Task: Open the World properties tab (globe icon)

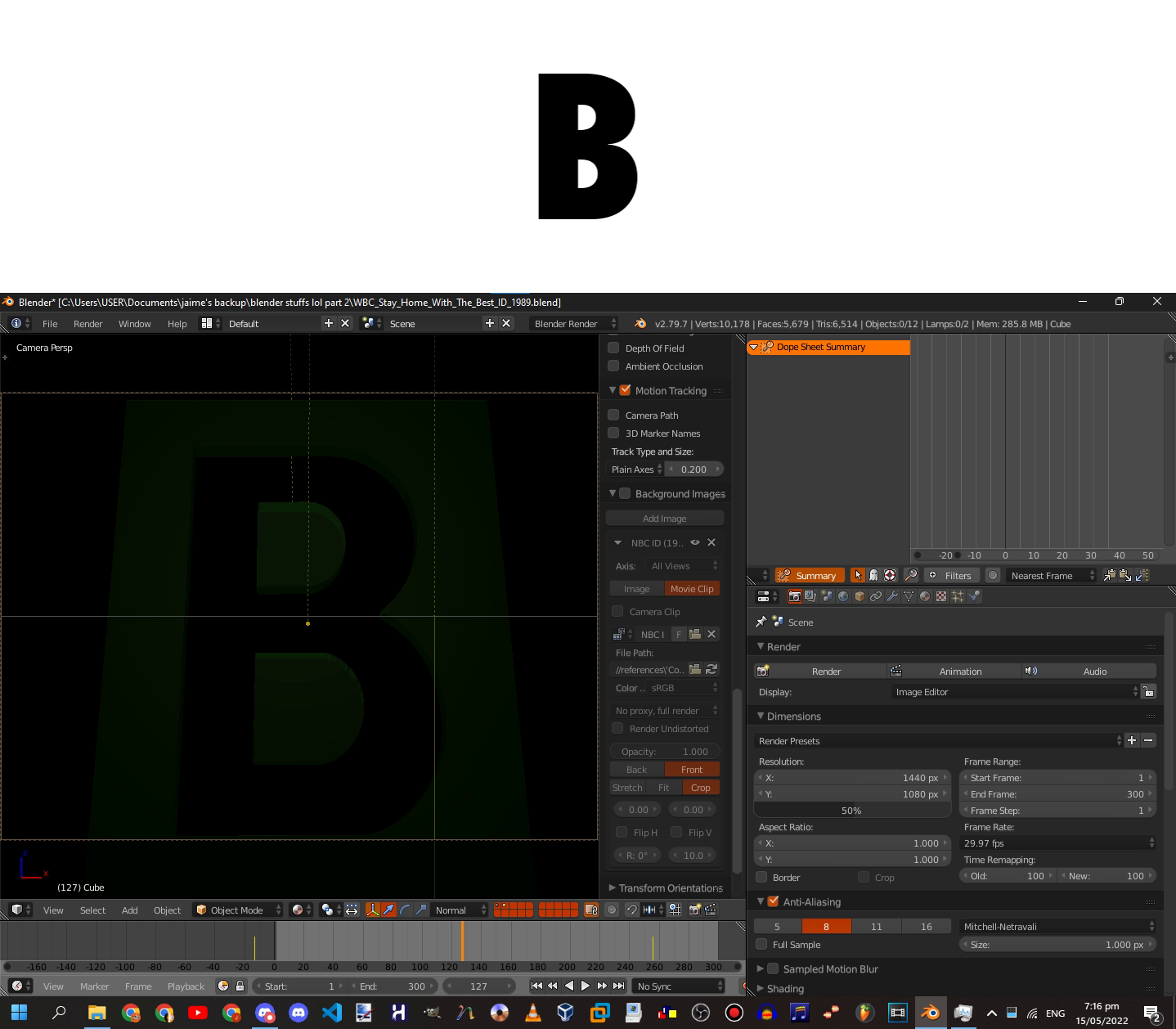Action: tap(843, 596)
